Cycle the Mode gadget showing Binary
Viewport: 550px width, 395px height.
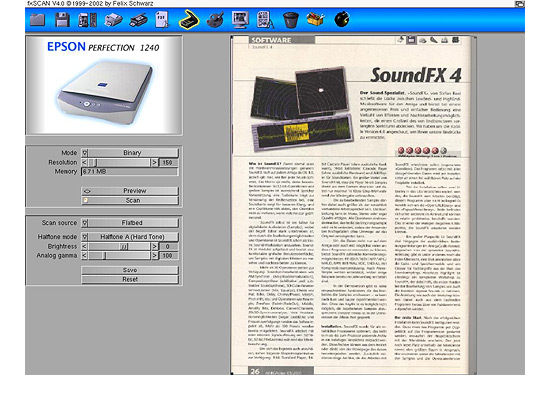pyautogui.click(x=130, y=153)
